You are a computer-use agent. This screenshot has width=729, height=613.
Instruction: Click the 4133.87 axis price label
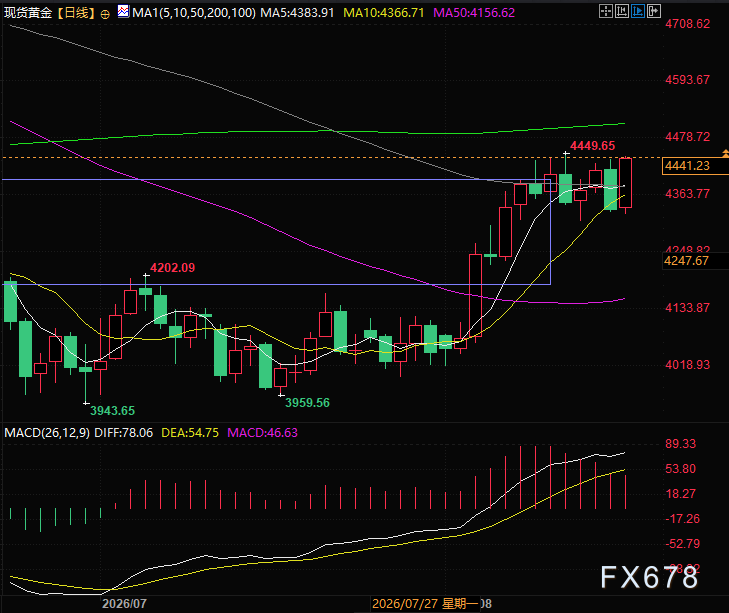point(688,307)
